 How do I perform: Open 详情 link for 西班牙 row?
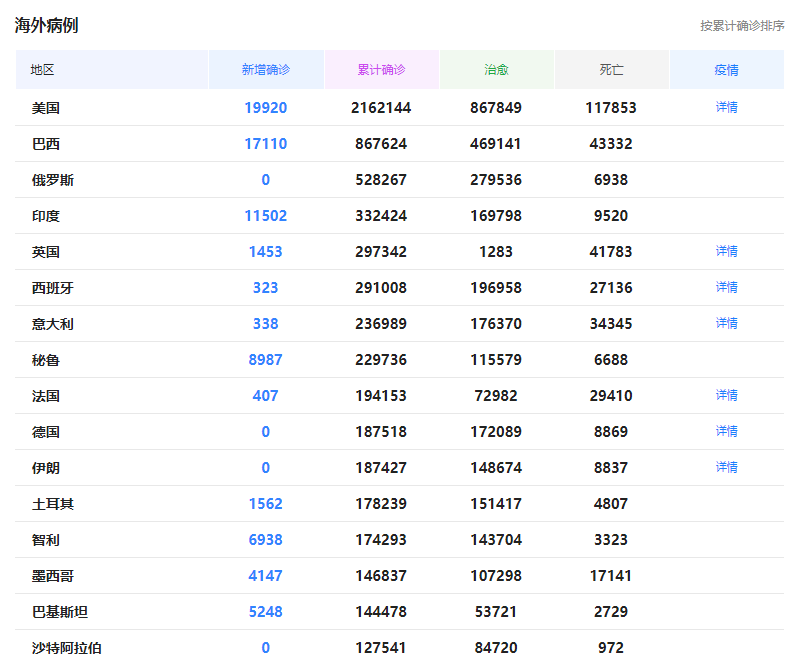point(726,287)
